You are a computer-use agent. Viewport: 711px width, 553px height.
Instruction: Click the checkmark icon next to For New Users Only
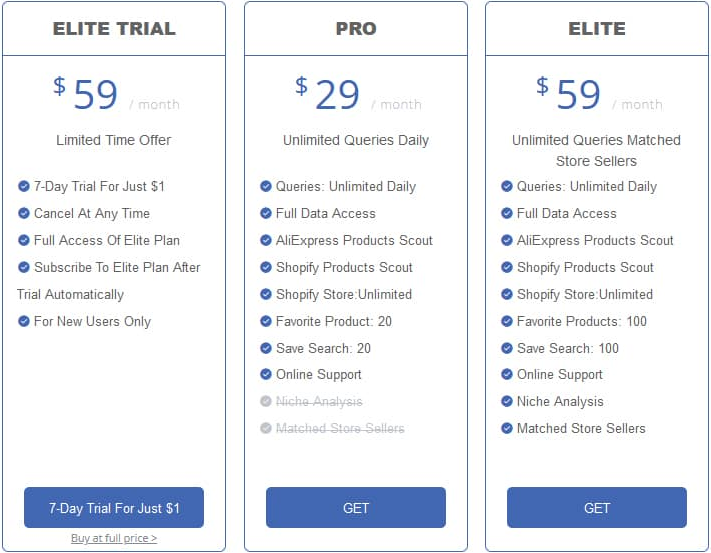coord(24,321)
